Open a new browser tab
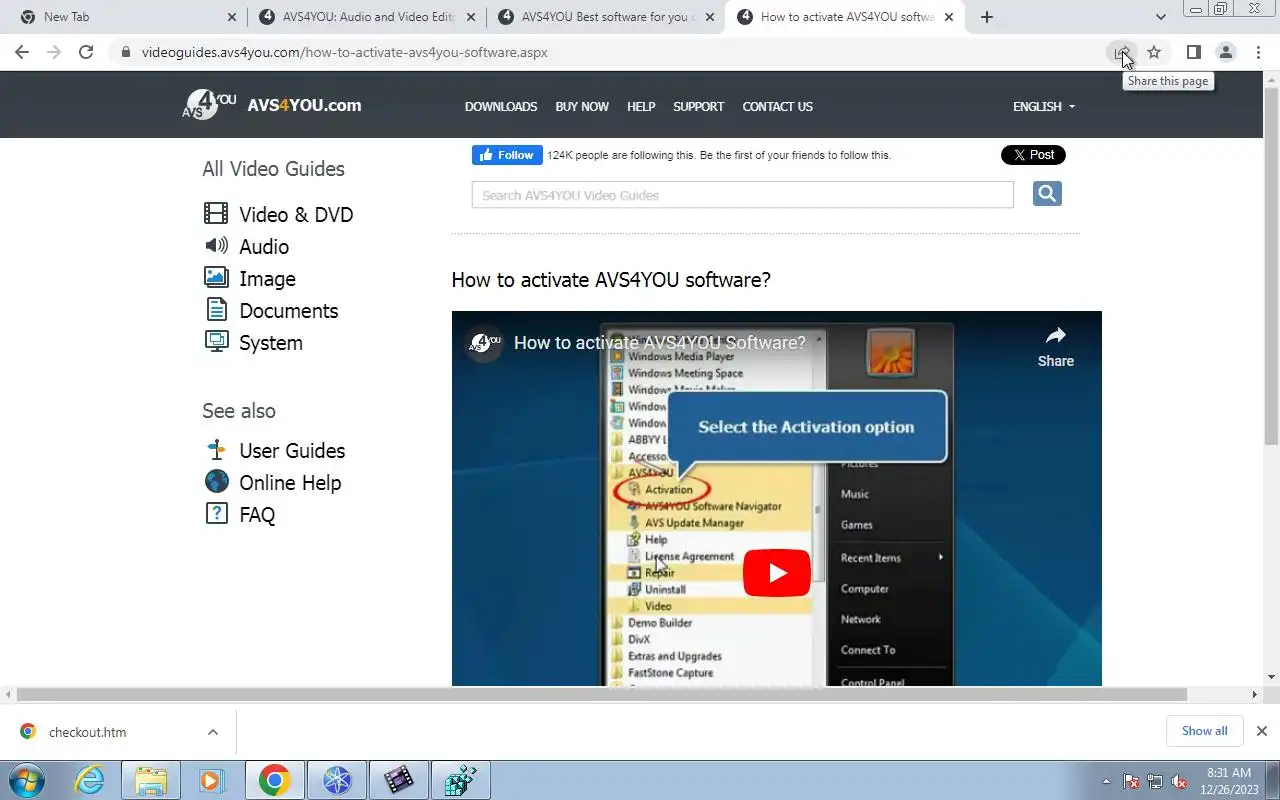The image size is (1280, 800). point(987,17)
